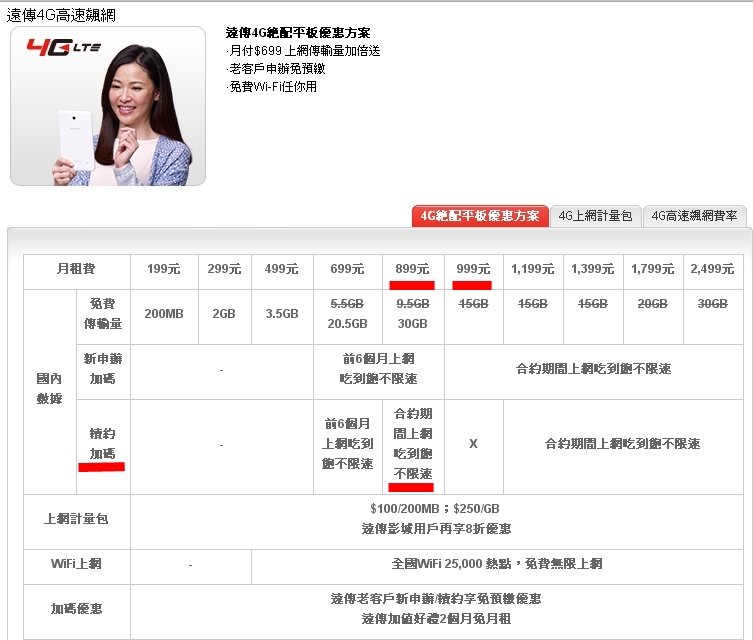Click the 免費Wi-Fi任你用 bullet line
The width and height of the screenshot is (753, 640).
pyautogui.click(x=272, y=87)
